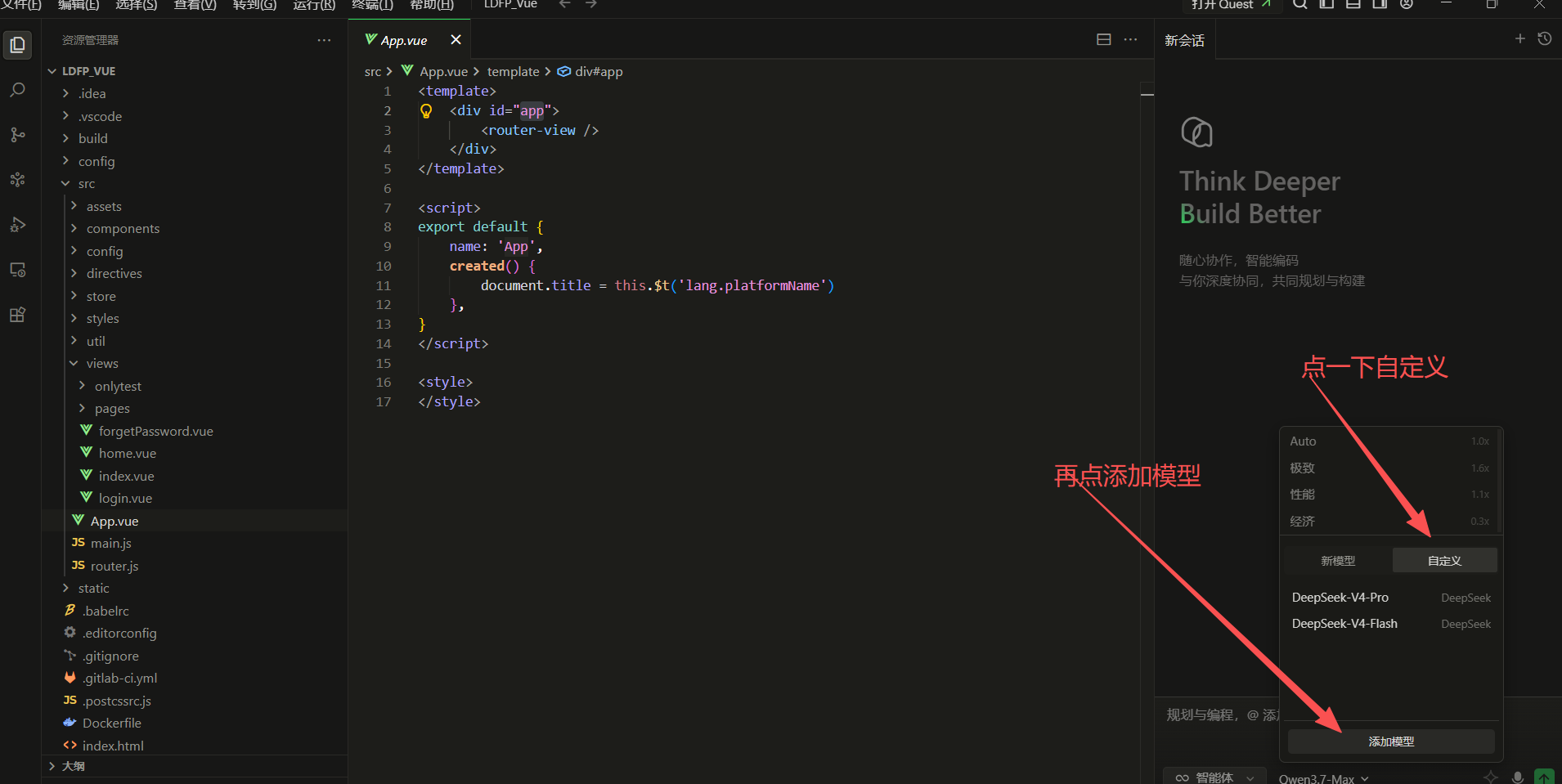Viewport: 1562px width, 784px height.
Task: Open the Qwen3.7-Max model dropdown
Action: click(1323, 778)
